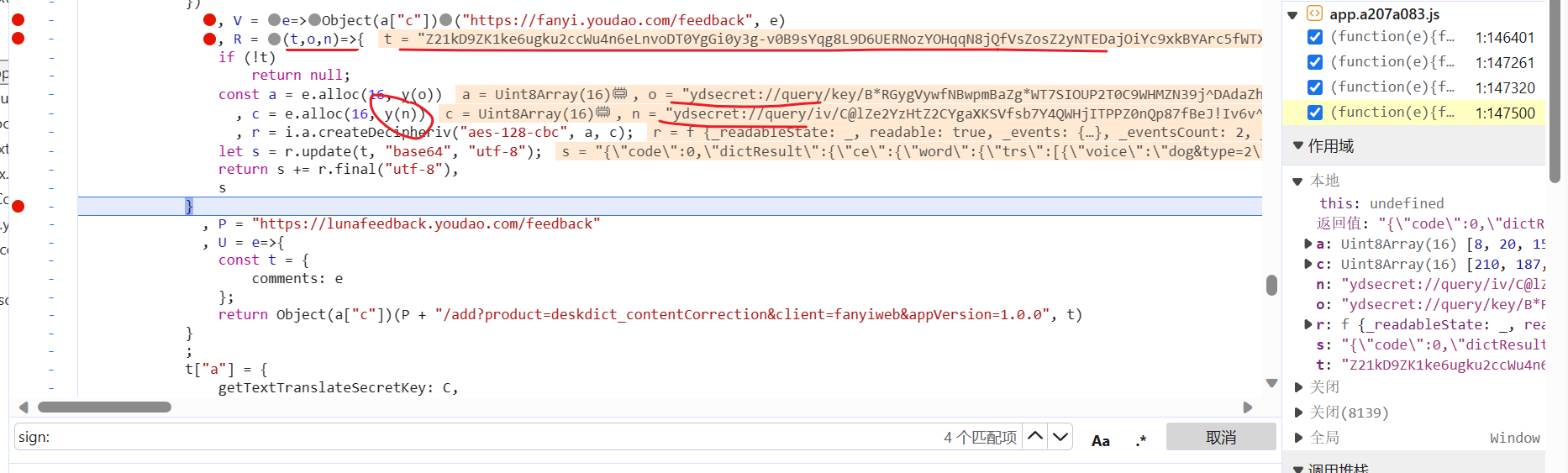Image resolution: width=1568 pixels, height=473 pixels.
Task: Toggle regular expression search option
Action: coord(1140,440)
